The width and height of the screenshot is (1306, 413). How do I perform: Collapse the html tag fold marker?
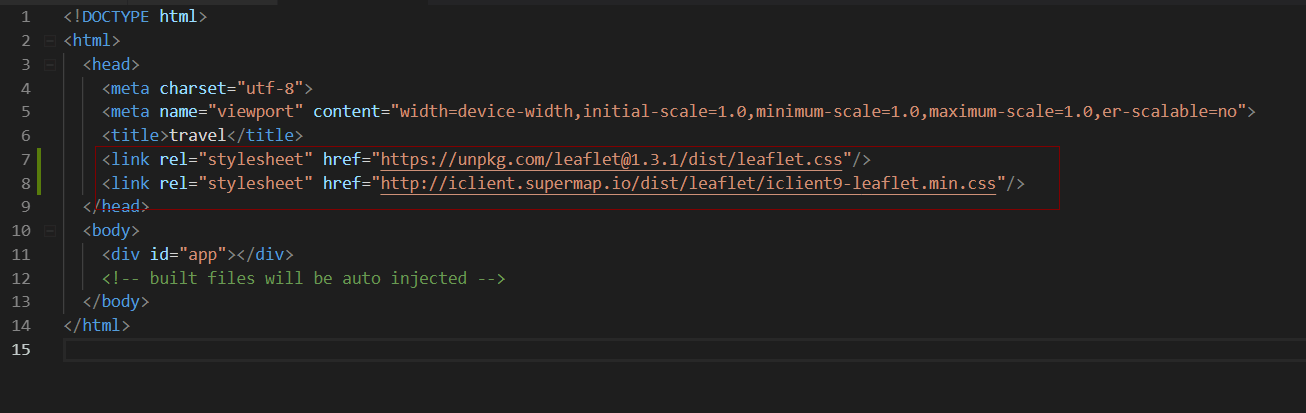(x=49, y=41)
